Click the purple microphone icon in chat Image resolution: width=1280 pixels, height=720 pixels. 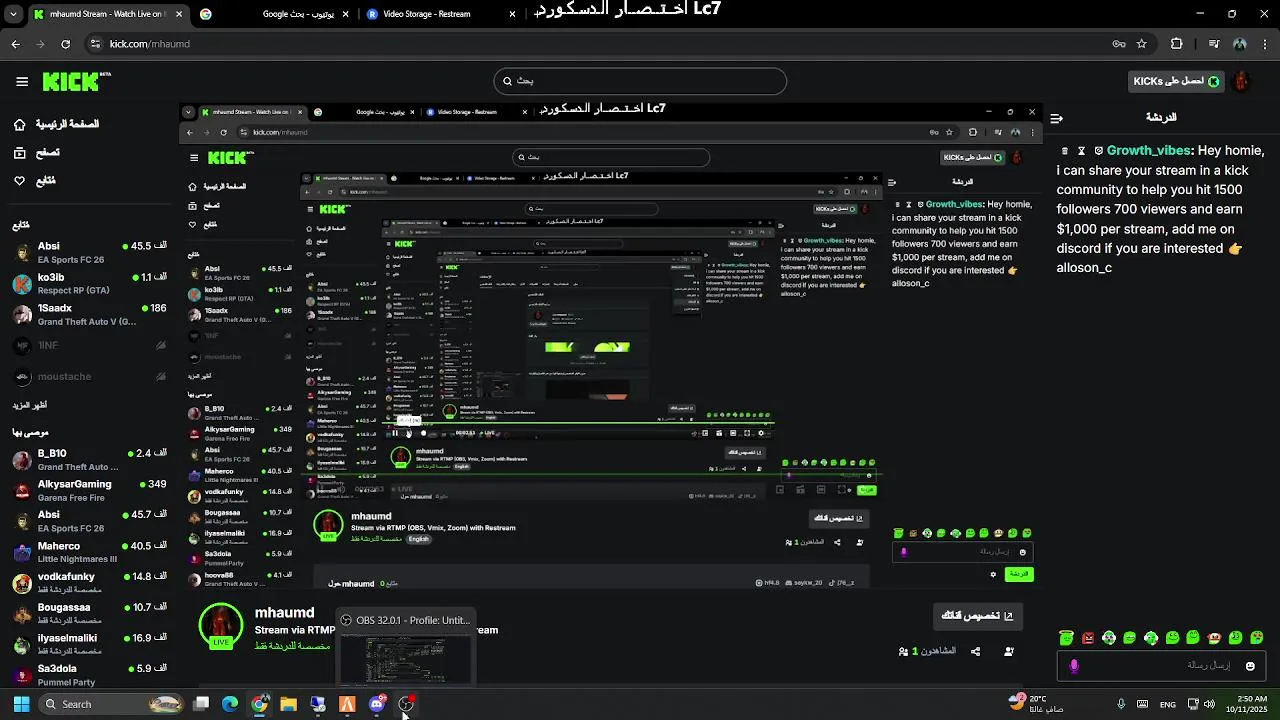click(1074, 666)
